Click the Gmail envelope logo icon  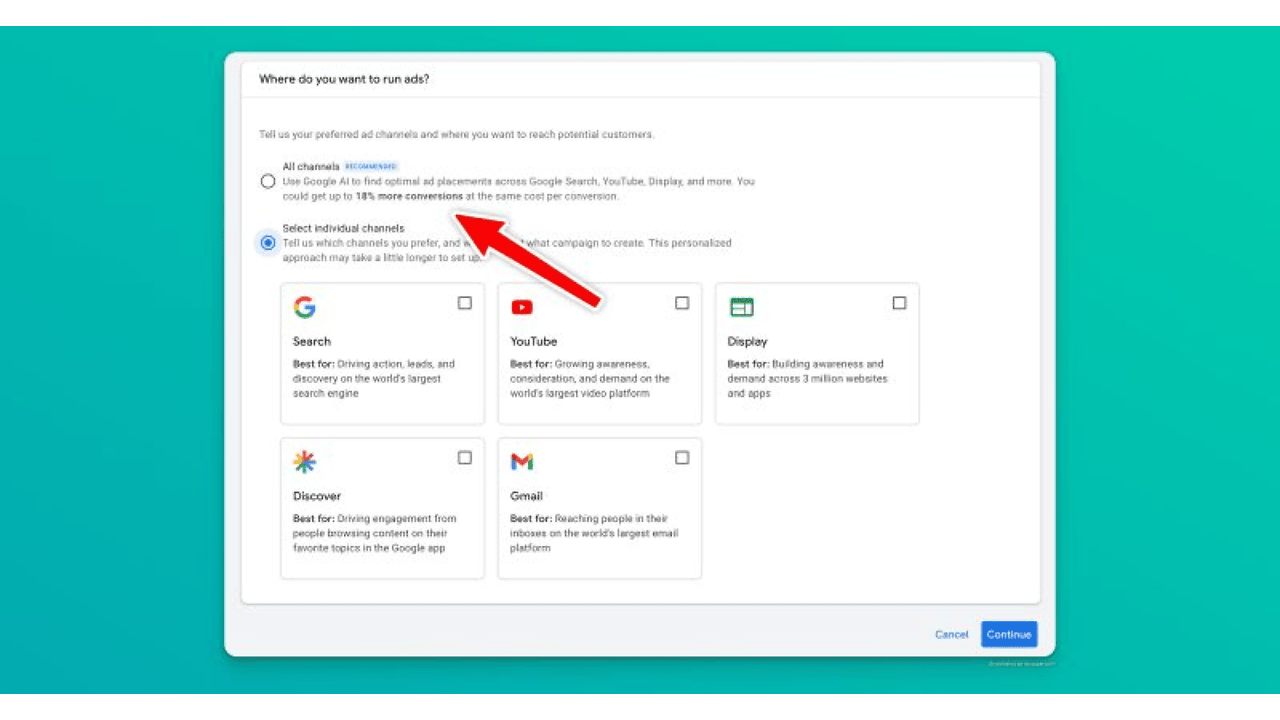522,461
